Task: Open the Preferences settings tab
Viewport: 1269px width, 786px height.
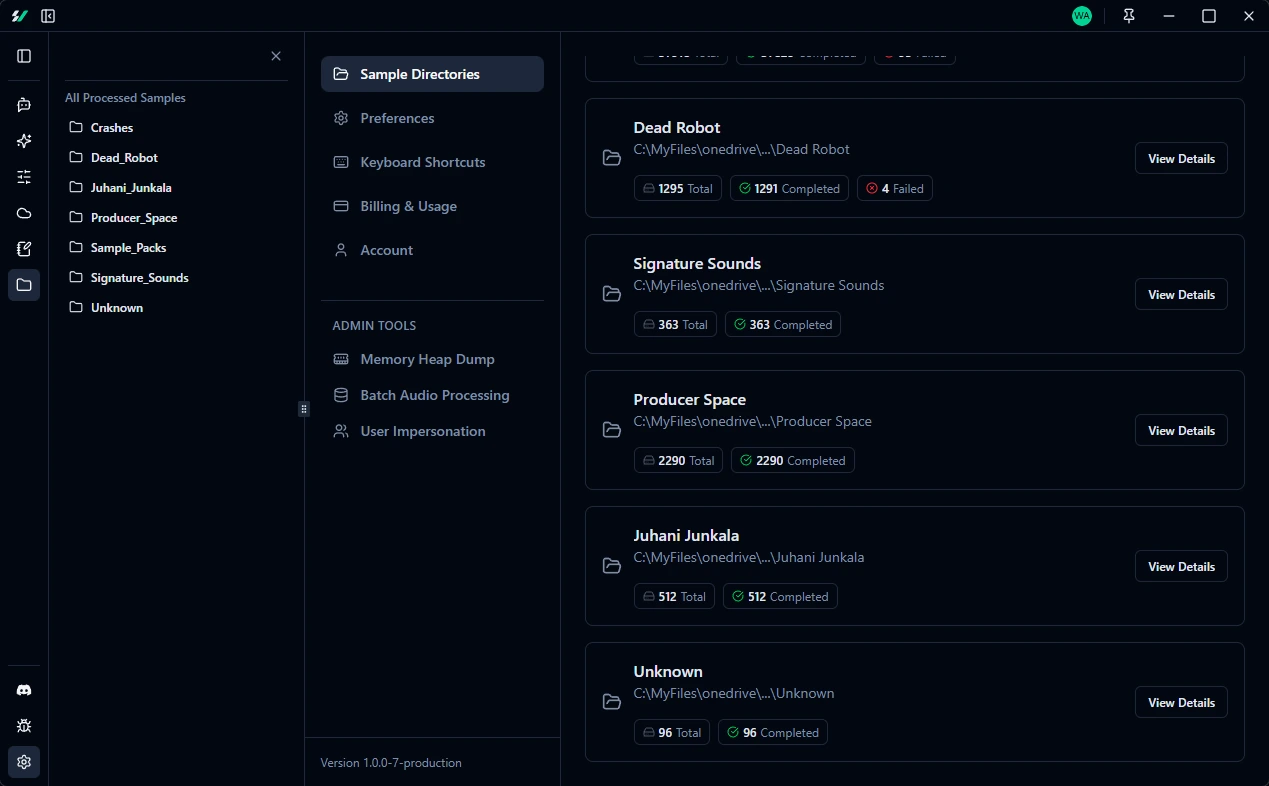Action: pos(397,118)
